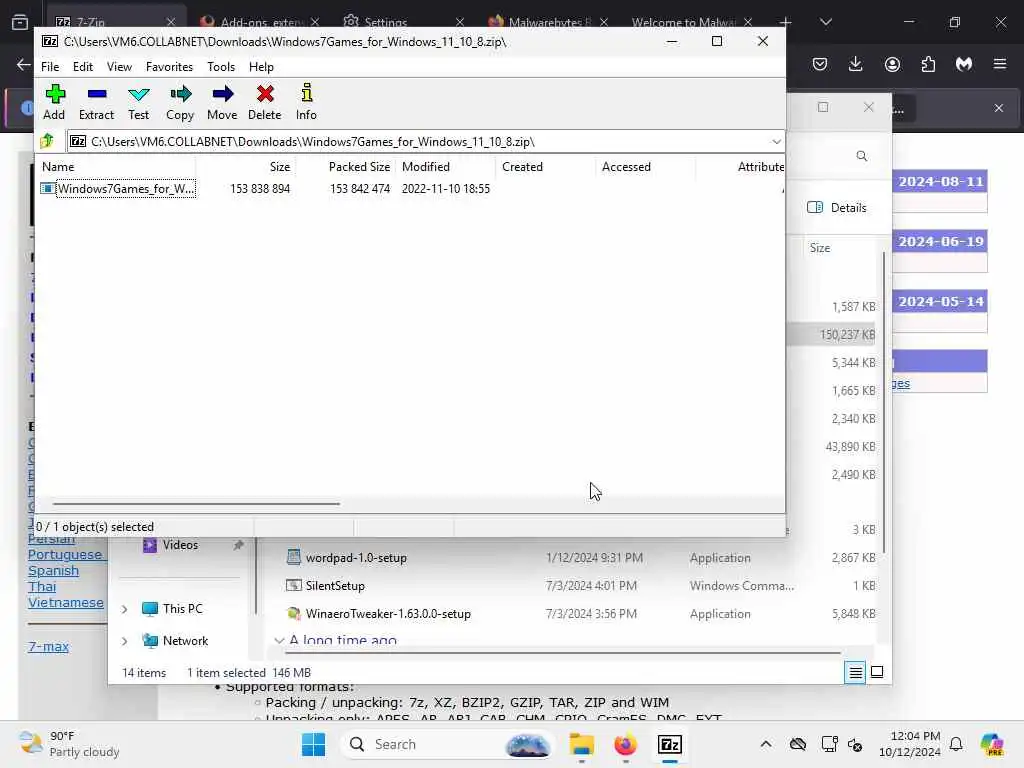Image resolution: width=1024 pixels, height=768 pixels.
Task: Open the Firefox extensions puzzle icon
Action: click(928, 64)
